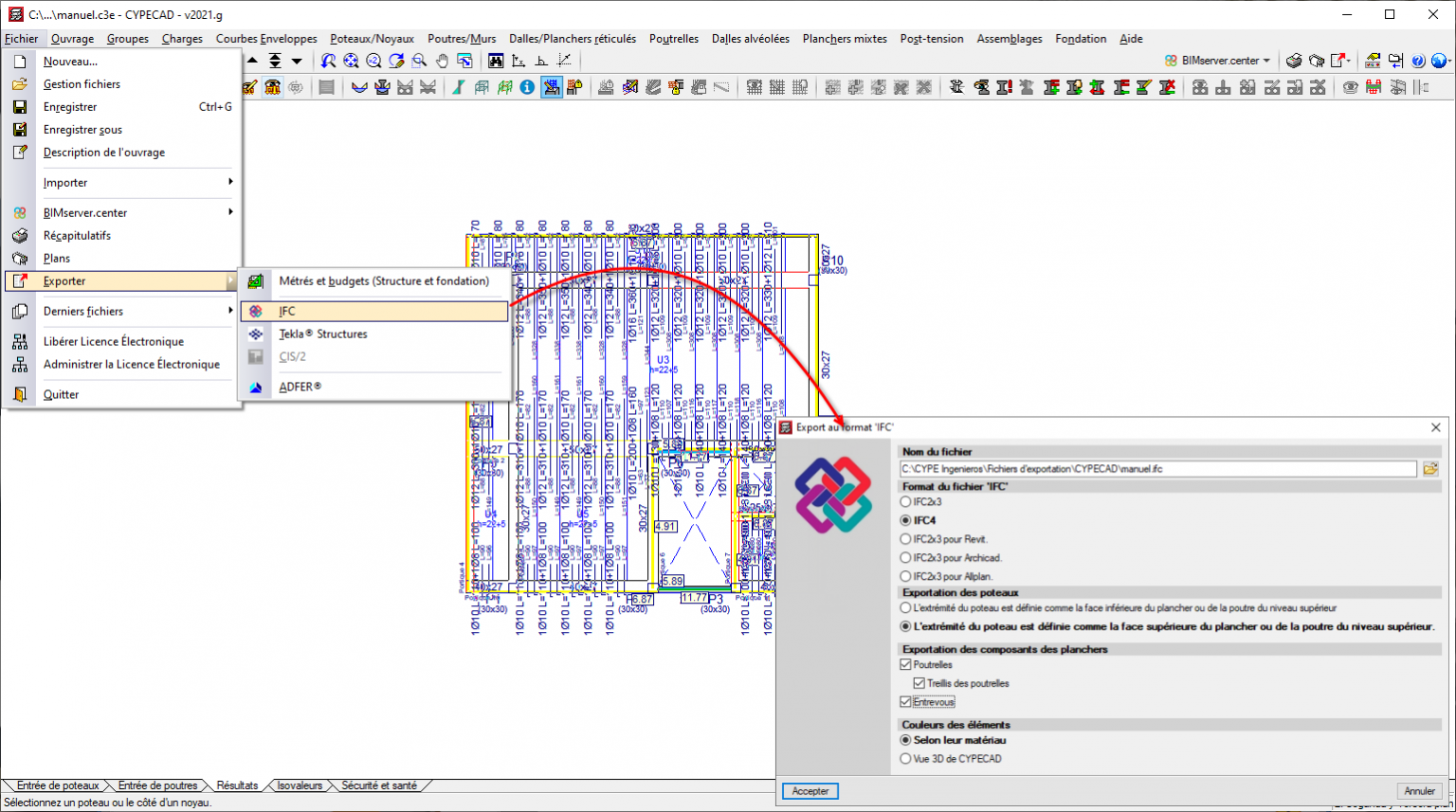Switch to Entrée de poutres tab
The width and height of the screenshot is (1456, 812).
coord(158,785)
